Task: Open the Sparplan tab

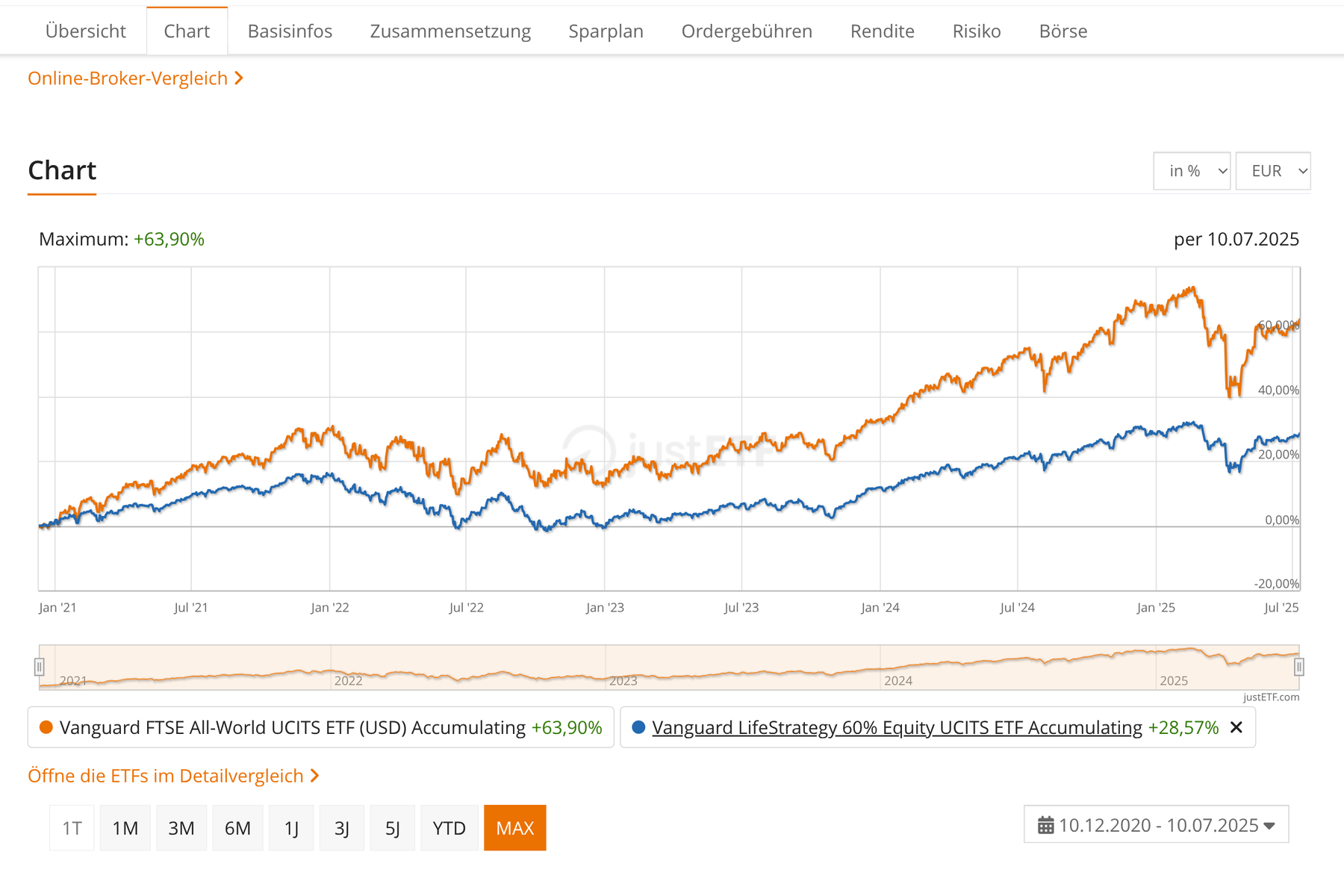Action: (606, 31)
